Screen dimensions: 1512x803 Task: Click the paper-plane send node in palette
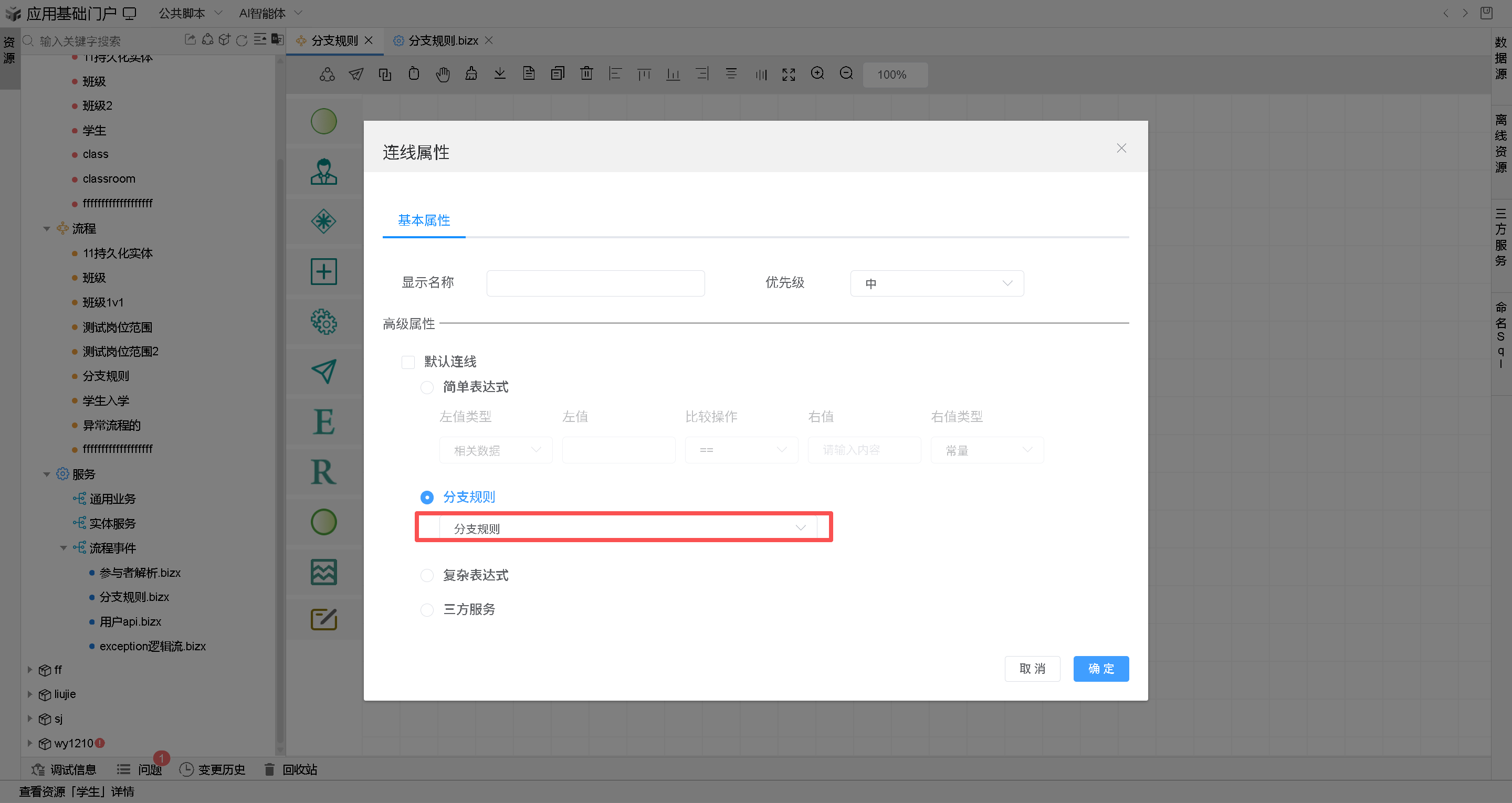(323, 372)
